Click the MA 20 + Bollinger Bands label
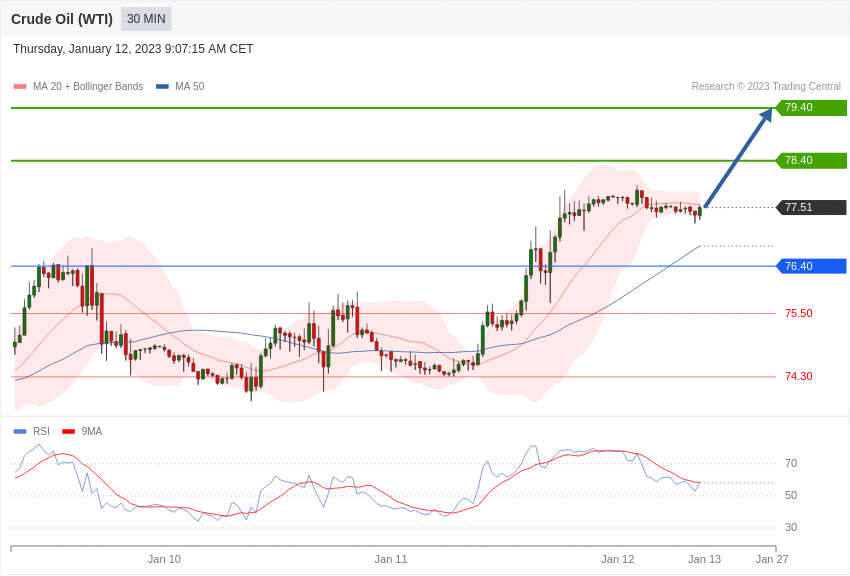Viewport: 850px width, 576px height. tap(88, 86)
